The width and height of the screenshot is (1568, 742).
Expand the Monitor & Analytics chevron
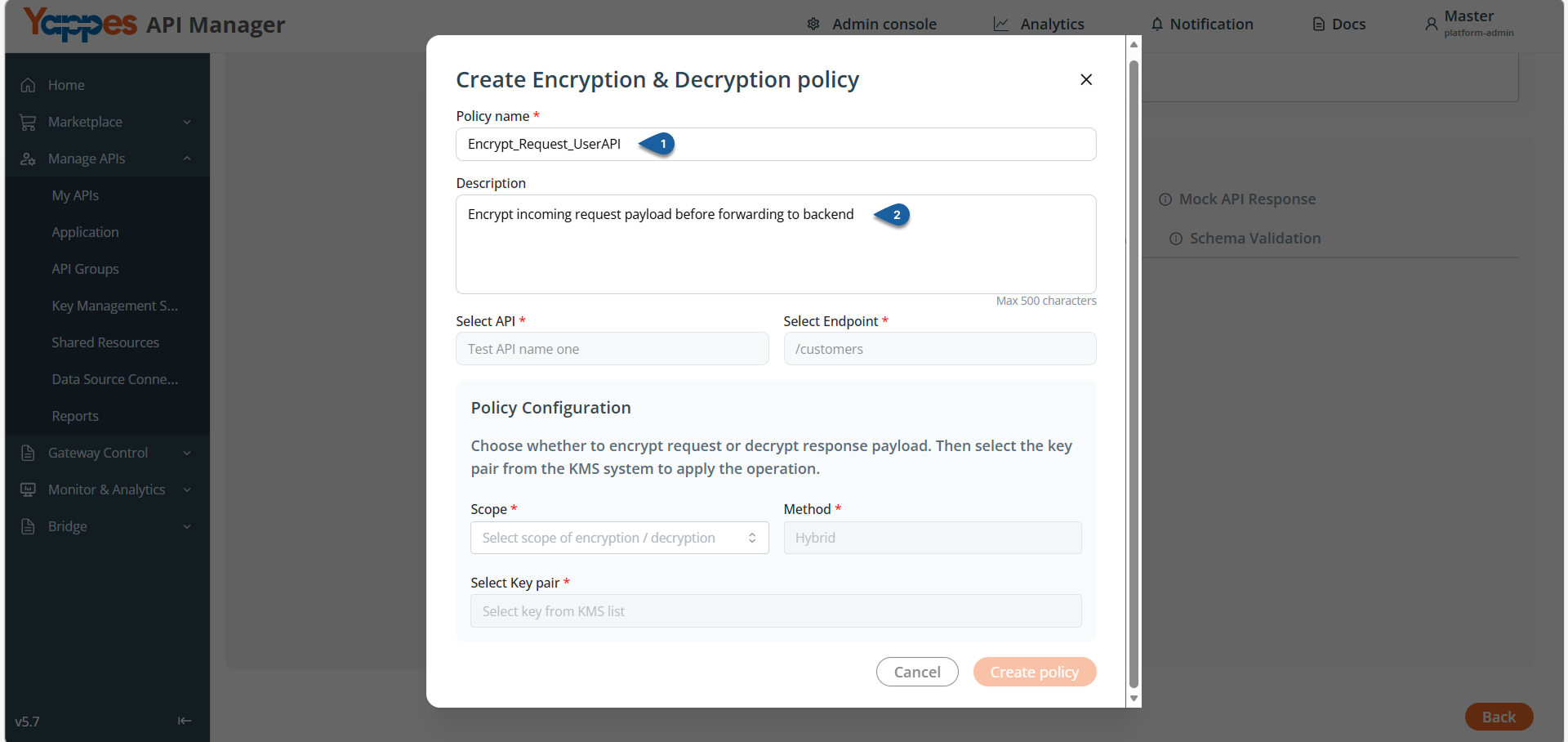point(187,489)
